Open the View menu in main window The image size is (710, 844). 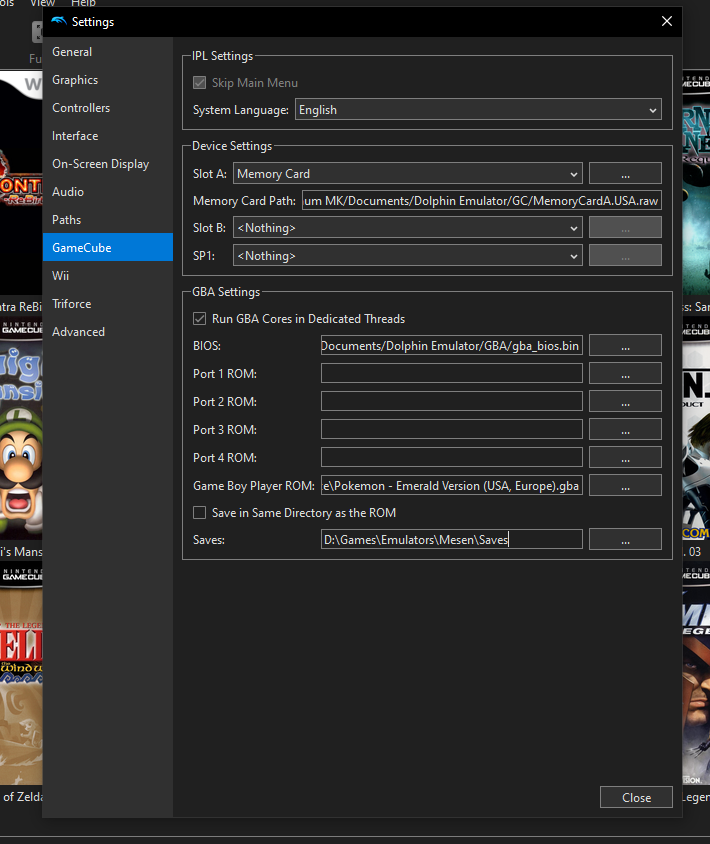[42, 3]
